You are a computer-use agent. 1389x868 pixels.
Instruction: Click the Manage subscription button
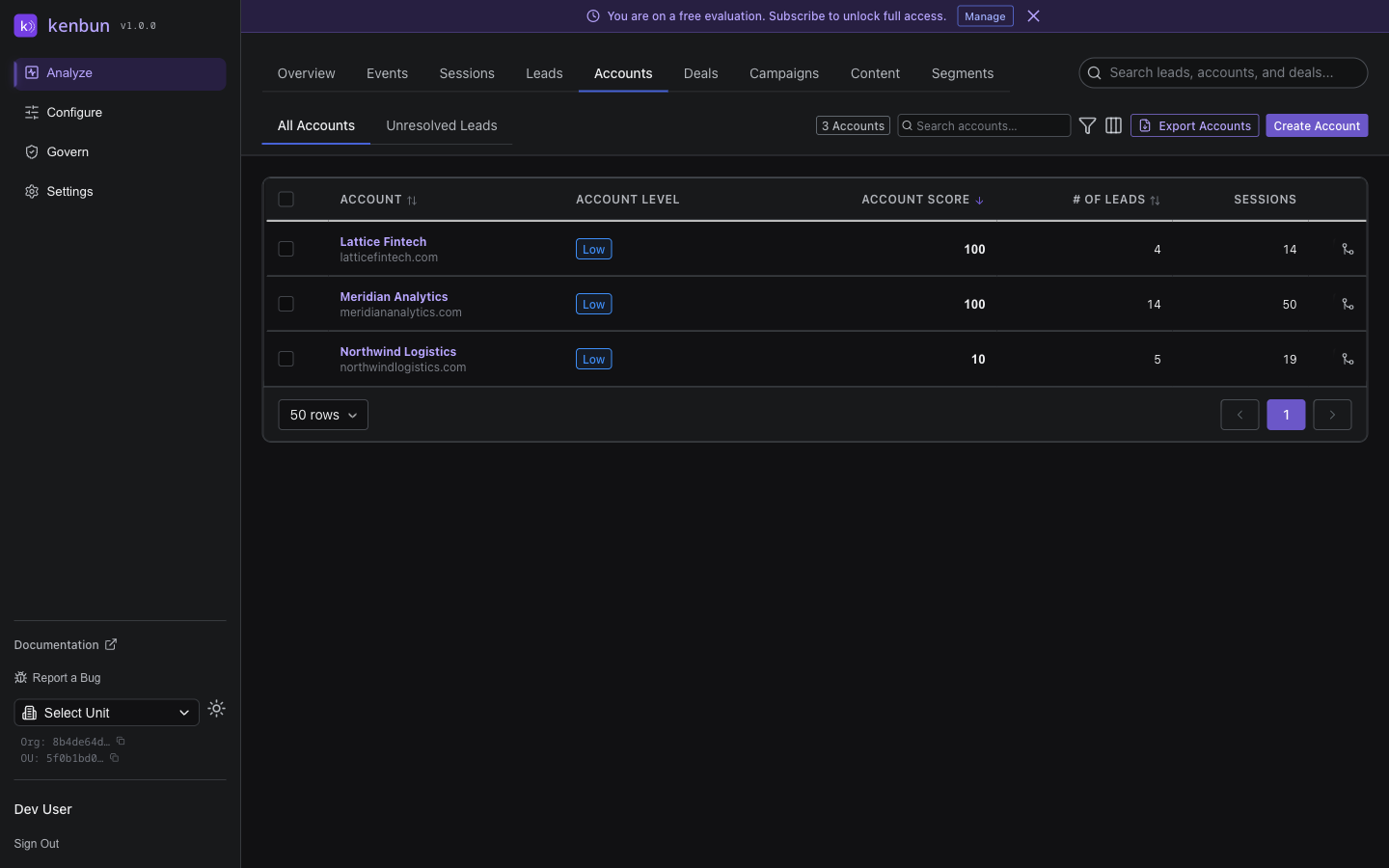point(985,16)
